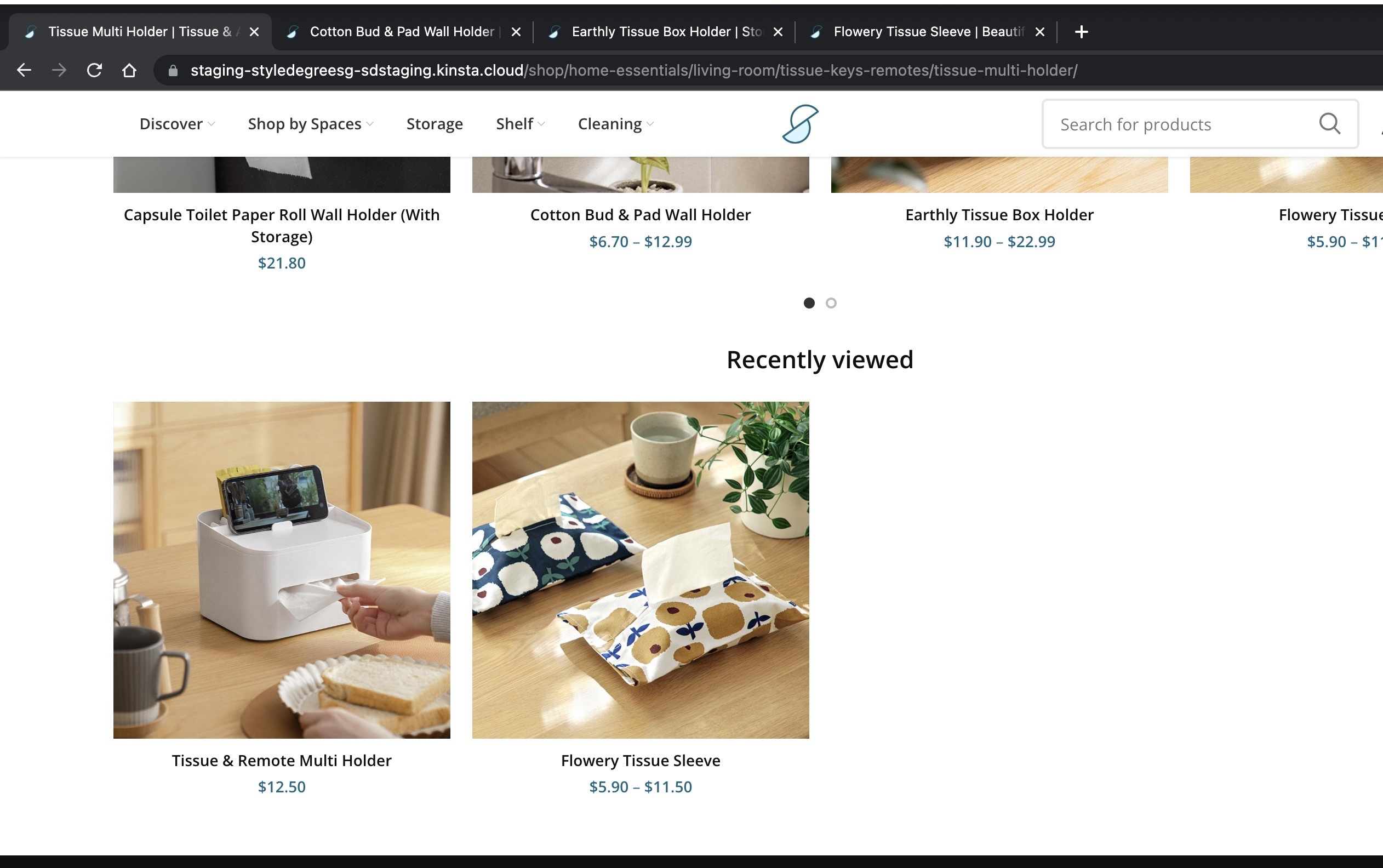Open a new browser tab
The width and height of the screenshot is (1383, 868).
click(1081, 32)
